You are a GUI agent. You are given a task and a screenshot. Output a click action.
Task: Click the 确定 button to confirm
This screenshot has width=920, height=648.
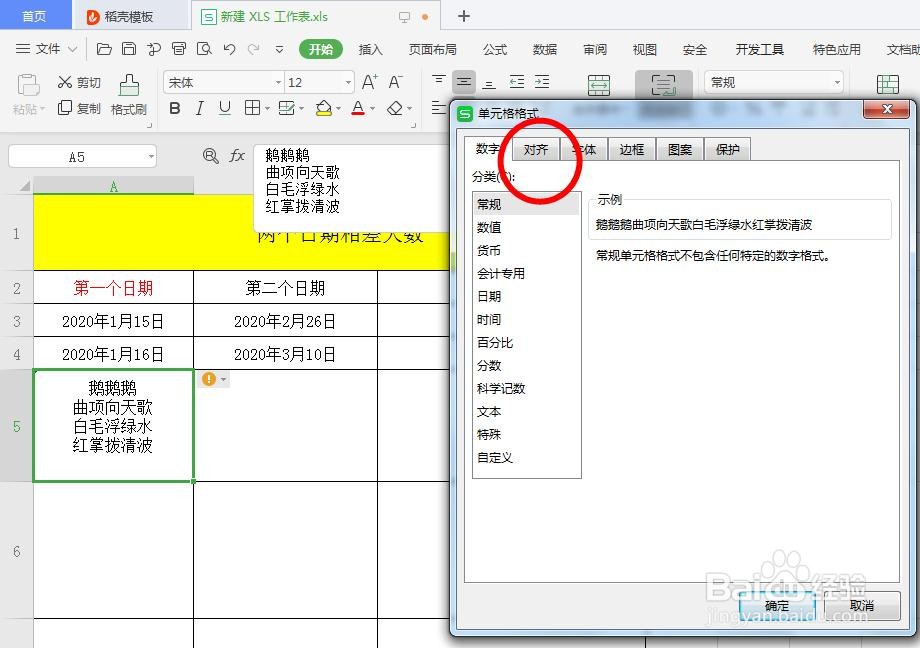click(778, 606)
